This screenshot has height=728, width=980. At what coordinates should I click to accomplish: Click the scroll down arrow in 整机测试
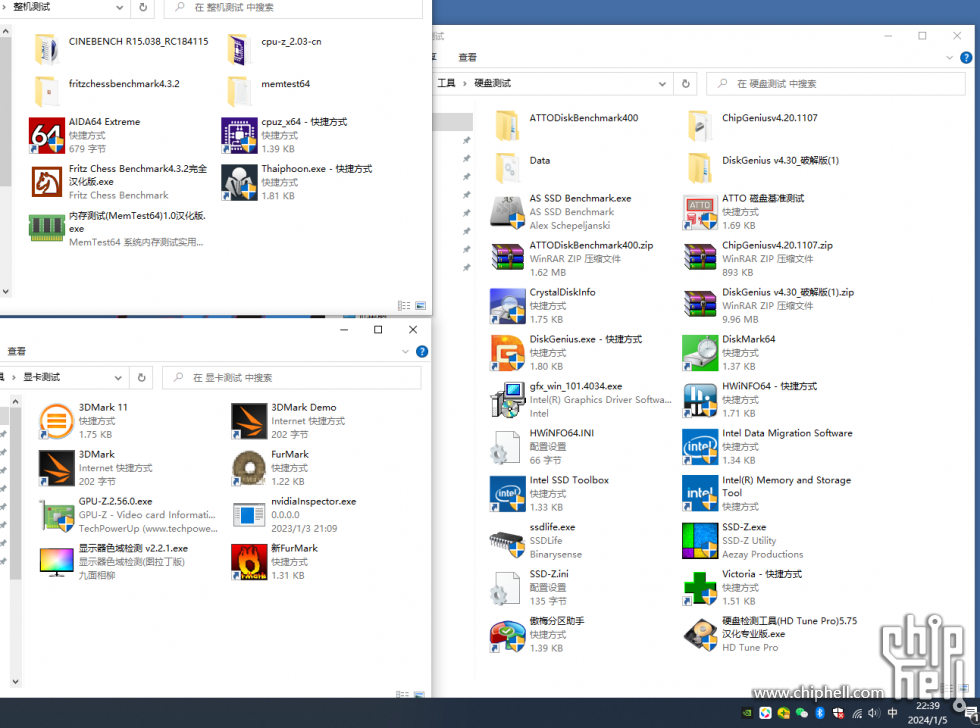[6, 292]
